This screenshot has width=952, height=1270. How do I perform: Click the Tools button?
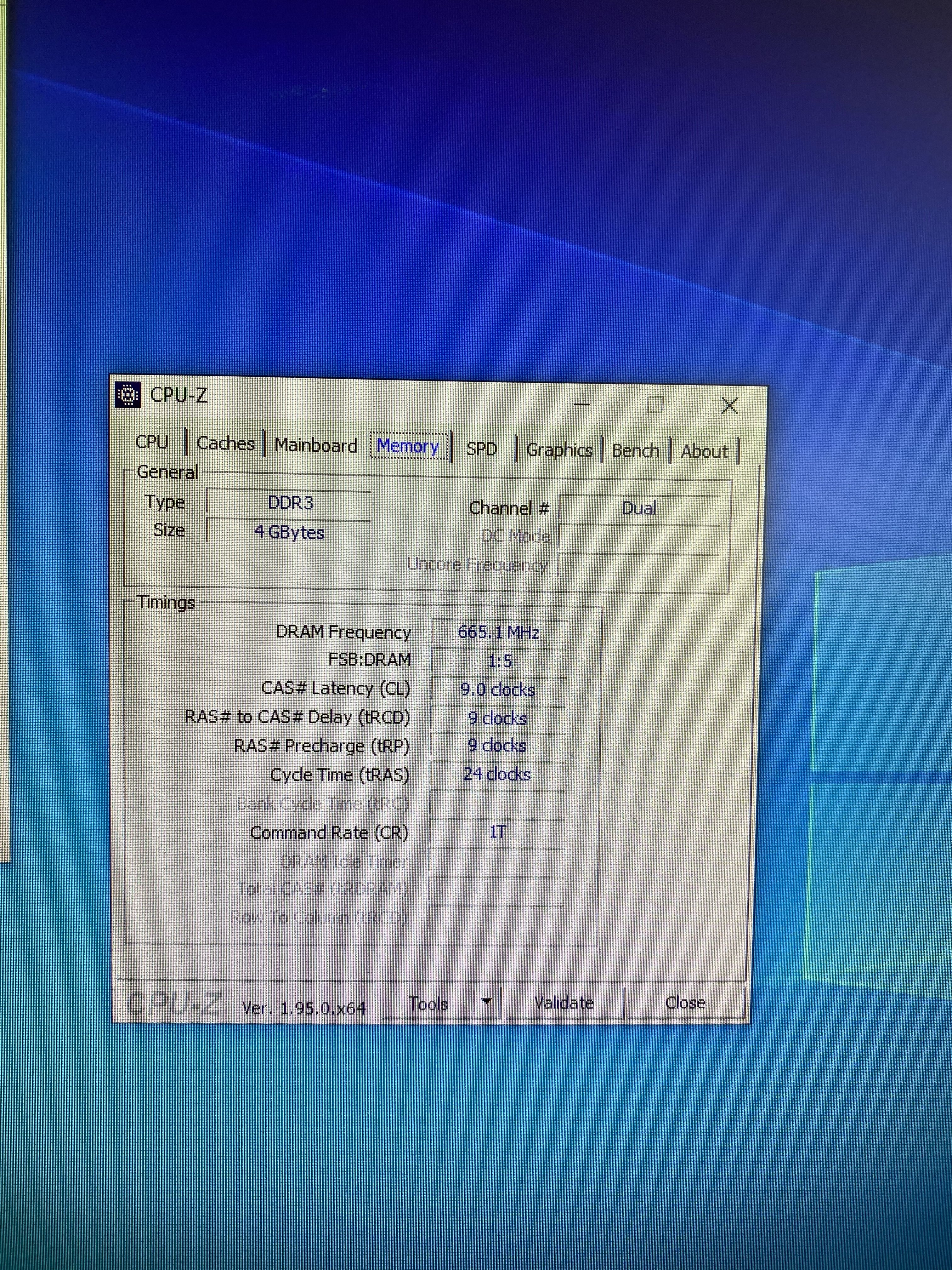[x=428, y=1004]
